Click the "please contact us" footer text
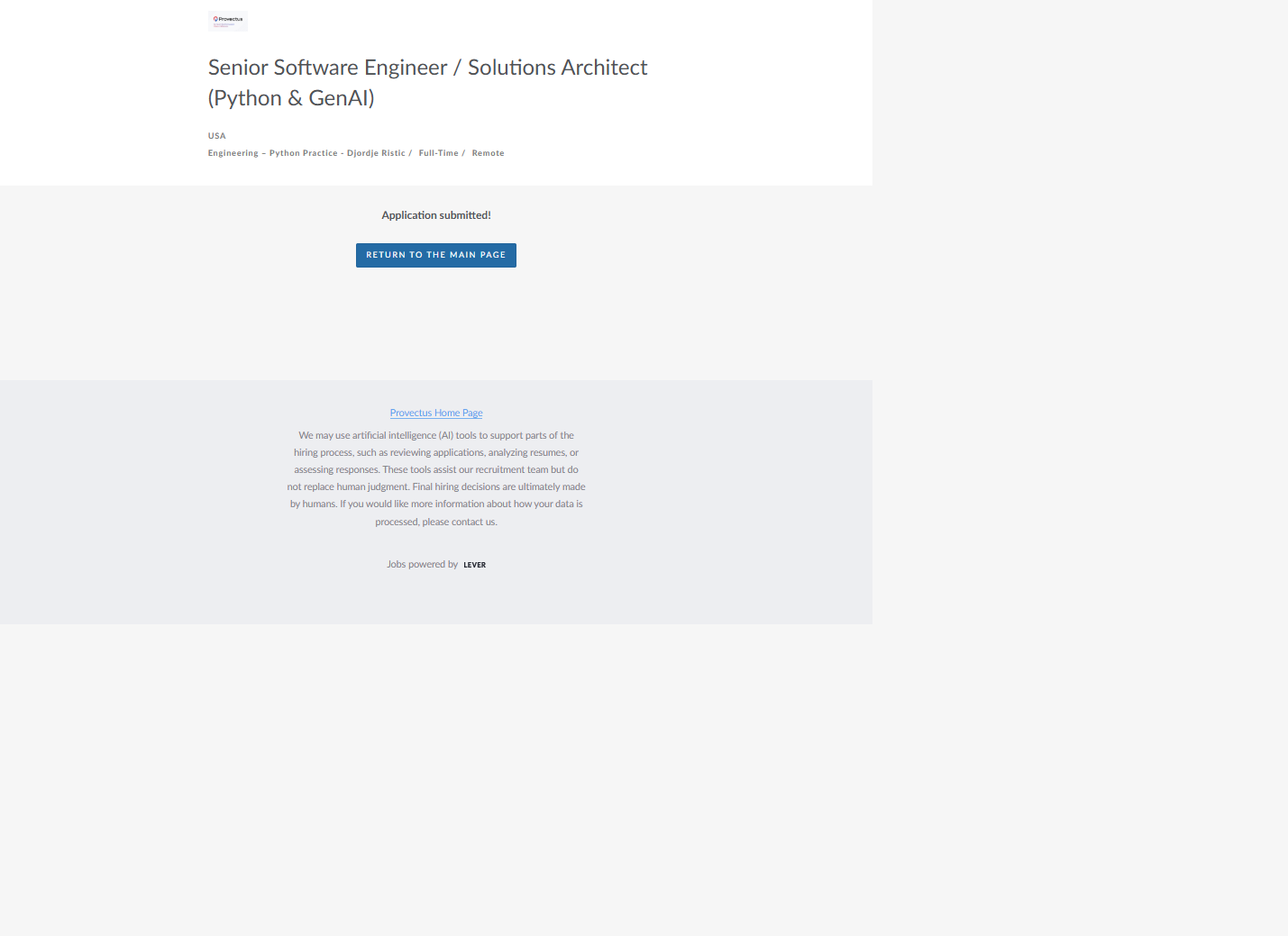This screenshot has width=1288, height=936. (459, 522)
